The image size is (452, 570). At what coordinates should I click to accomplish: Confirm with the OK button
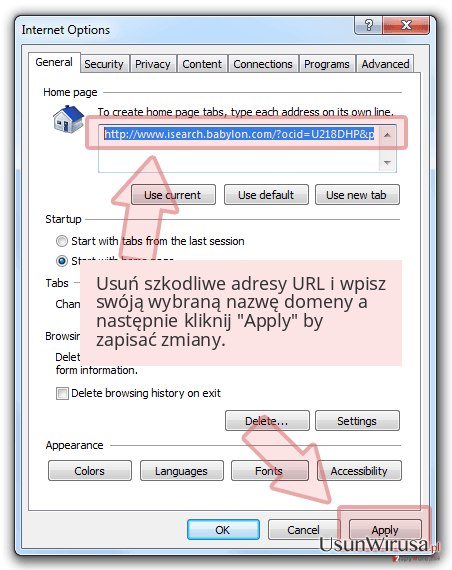(223, 530)
